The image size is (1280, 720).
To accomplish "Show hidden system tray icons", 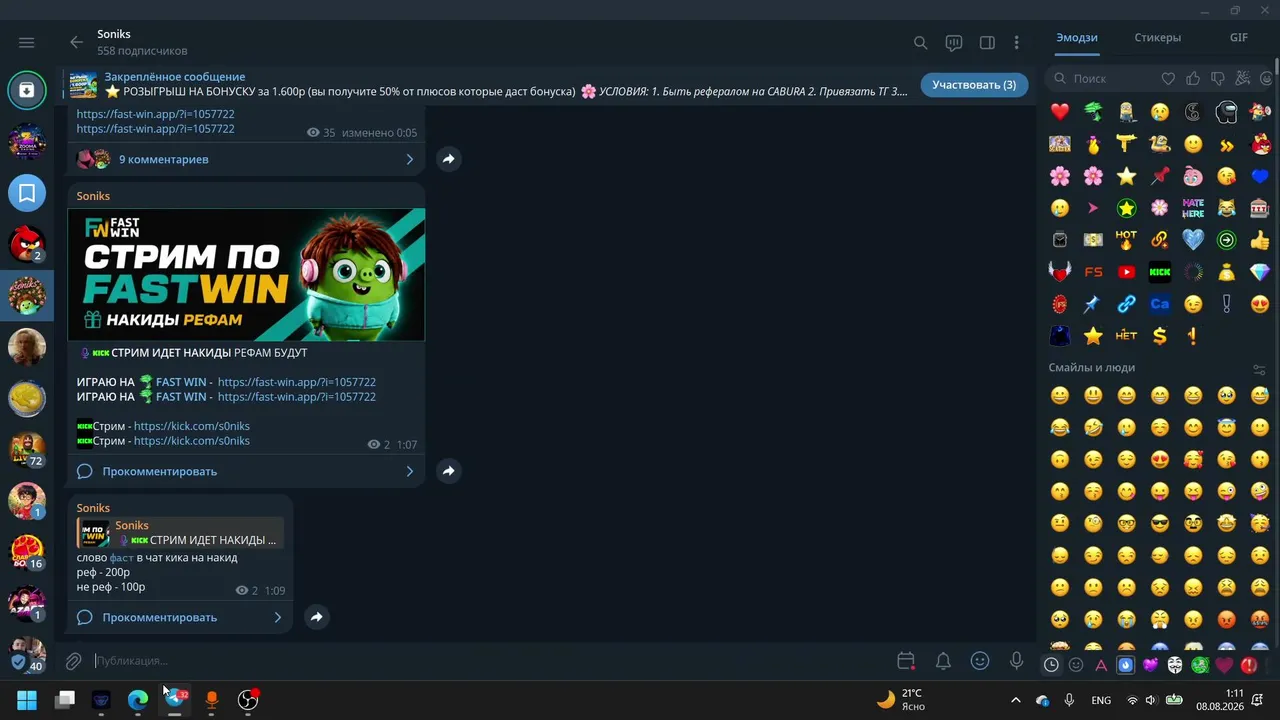I will pyautogui.click(x=1016, y=700).
